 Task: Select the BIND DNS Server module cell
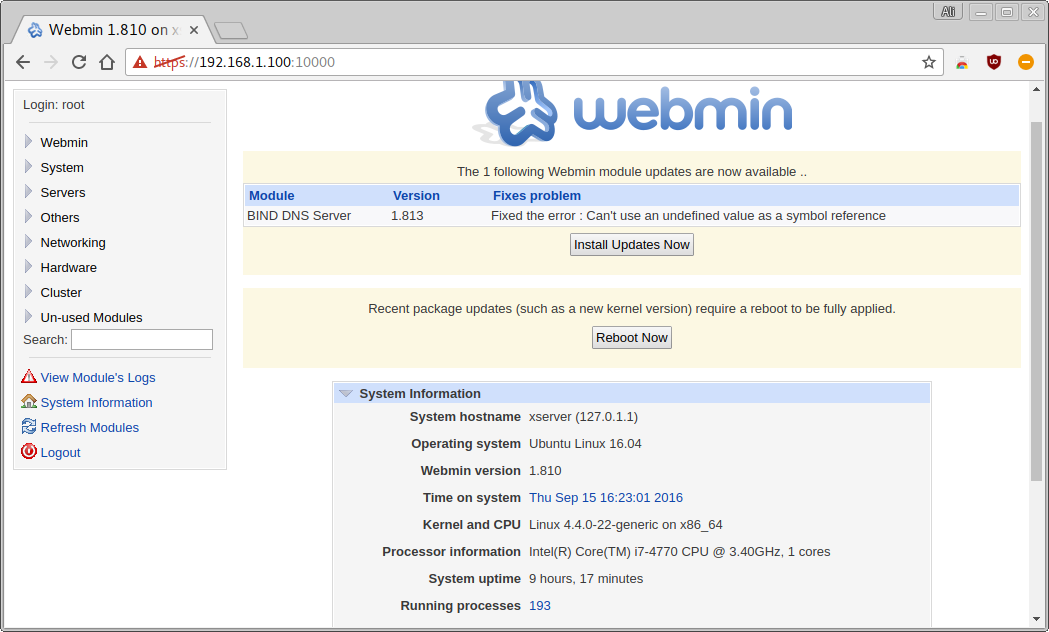coord(299,215)
